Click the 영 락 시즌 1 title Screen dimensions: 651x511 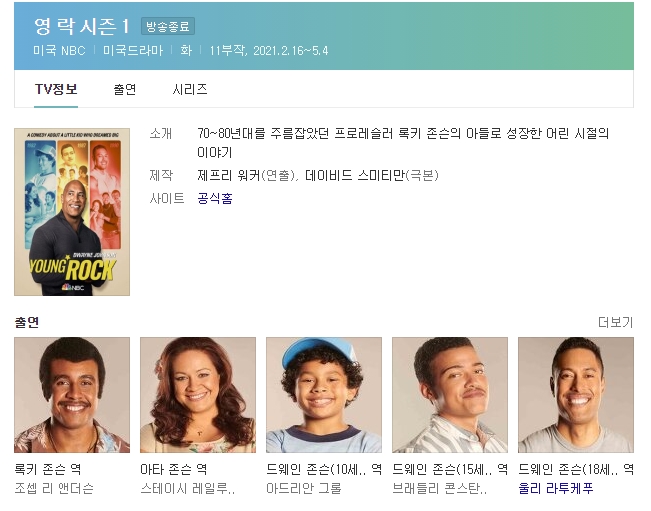point(82,26)
